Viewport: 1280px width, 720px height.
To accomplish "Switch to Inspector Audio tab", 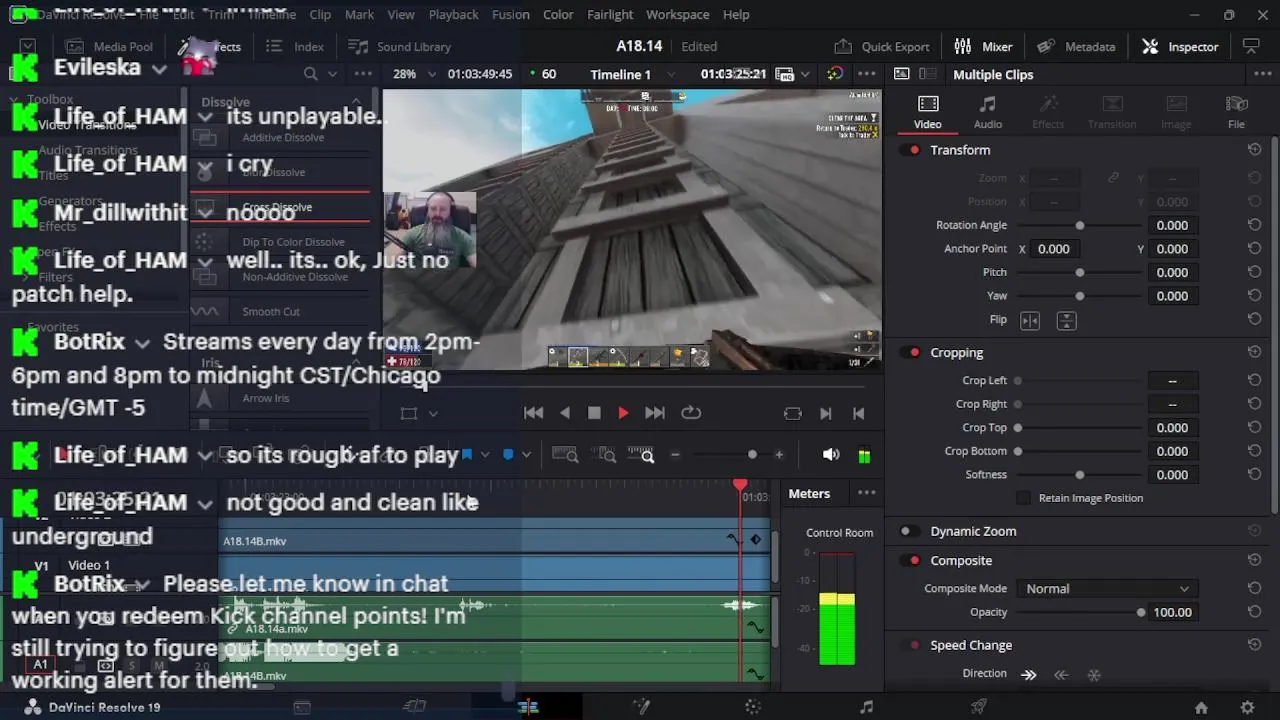I will (988, 112).
